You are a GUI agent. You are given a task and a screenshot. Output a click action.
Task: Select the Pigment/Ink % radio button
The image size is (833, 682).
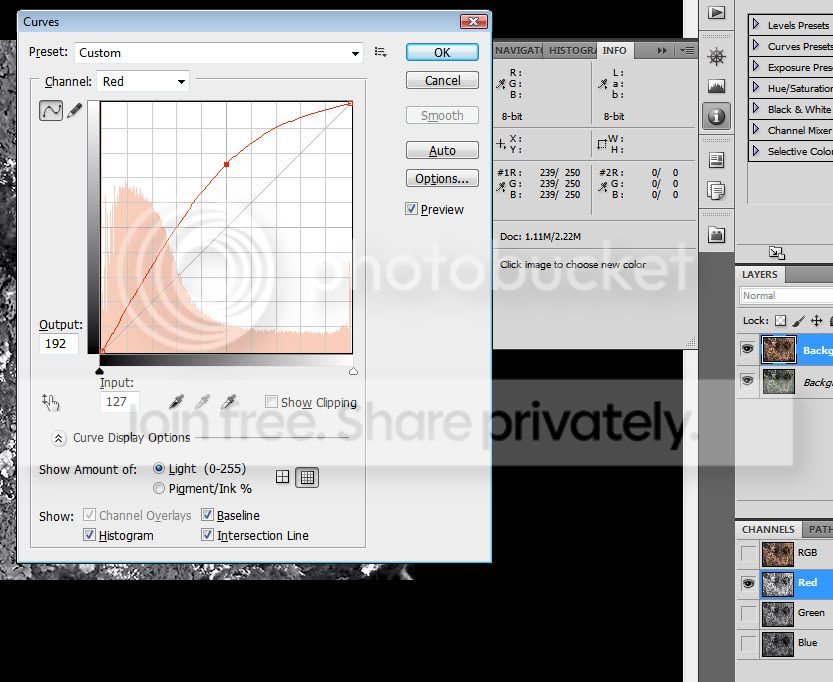[x=159, y=489]
